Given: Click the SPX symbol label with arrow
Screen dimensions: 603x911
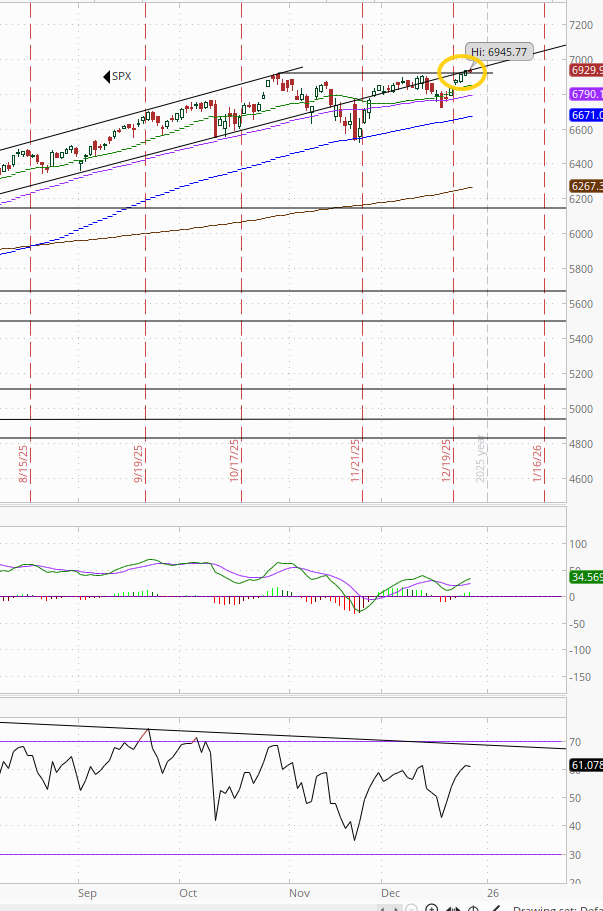Looking at the screenshot, I should tap(117, 76).
